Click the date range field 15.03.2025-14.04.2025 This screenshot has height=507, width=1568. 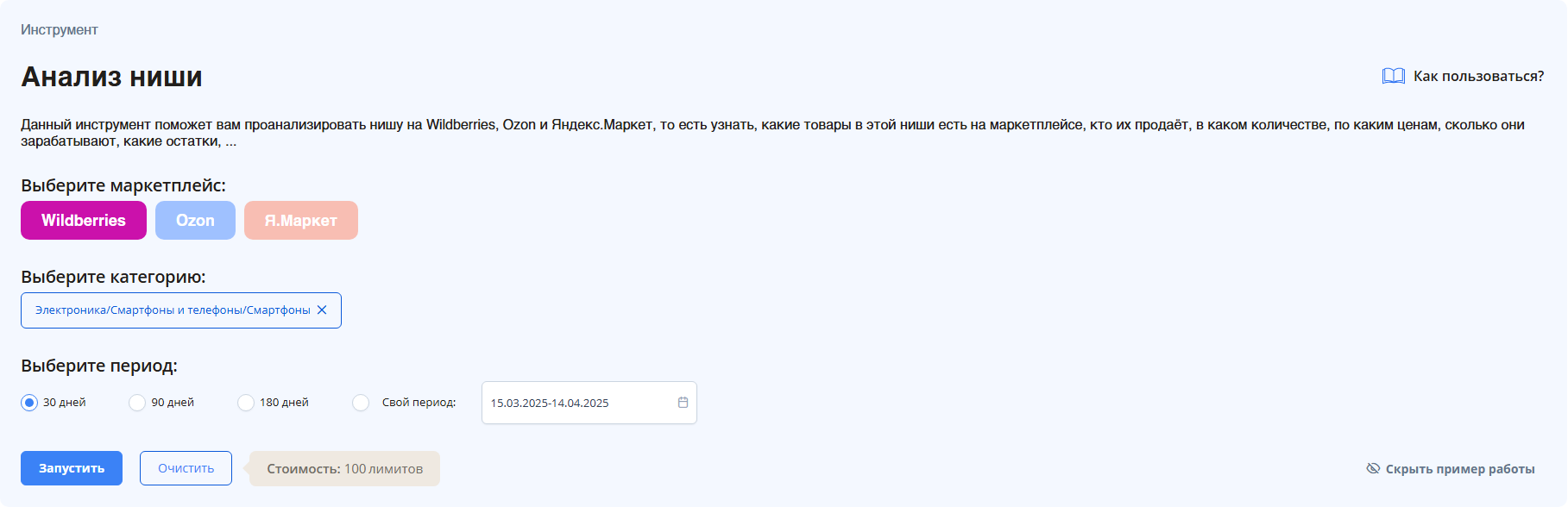tap(578, 403)
